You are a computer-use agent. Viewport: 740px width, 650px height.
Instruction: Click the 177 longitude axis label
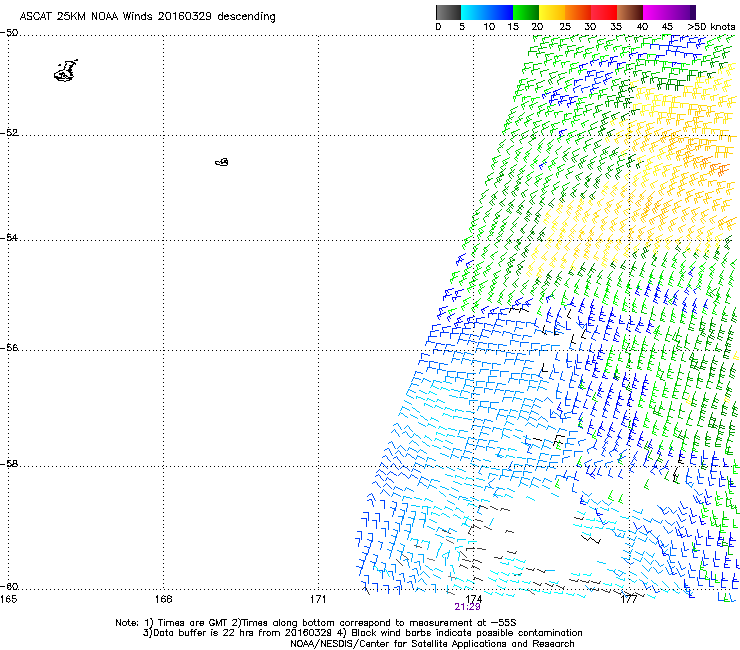coord(628,599)
